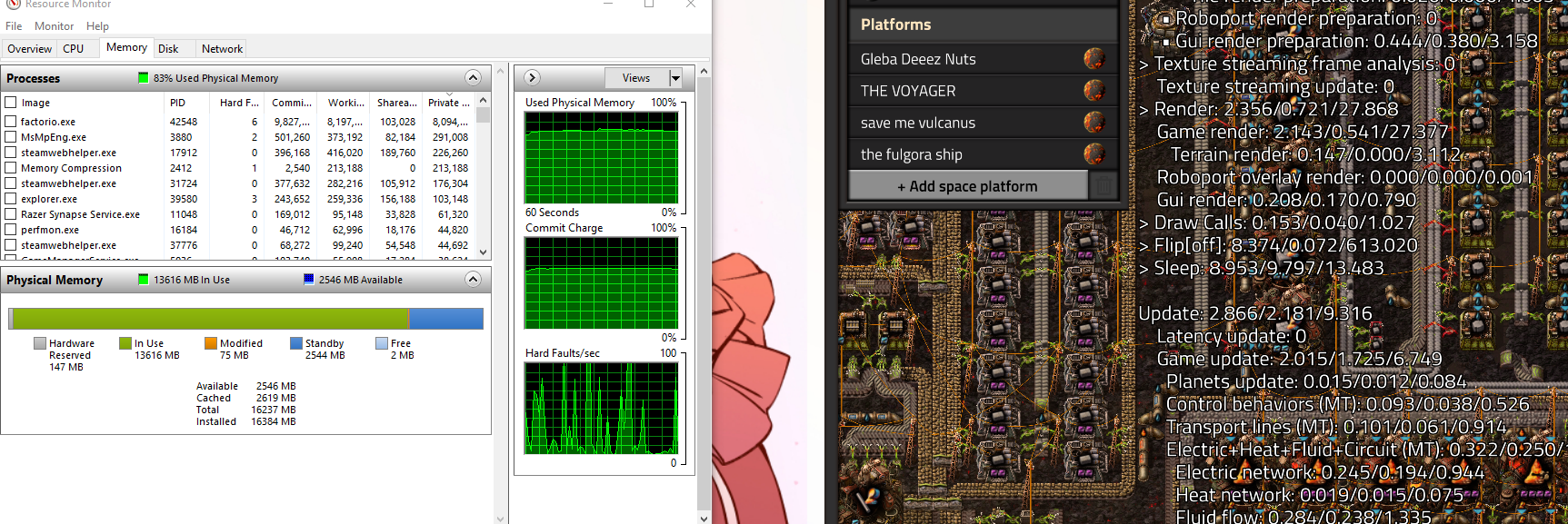Screen dimensions: 1568x524
Task: Click "Texture streaming update: 0" in Factorio debug
Action: coord(1274,86)
